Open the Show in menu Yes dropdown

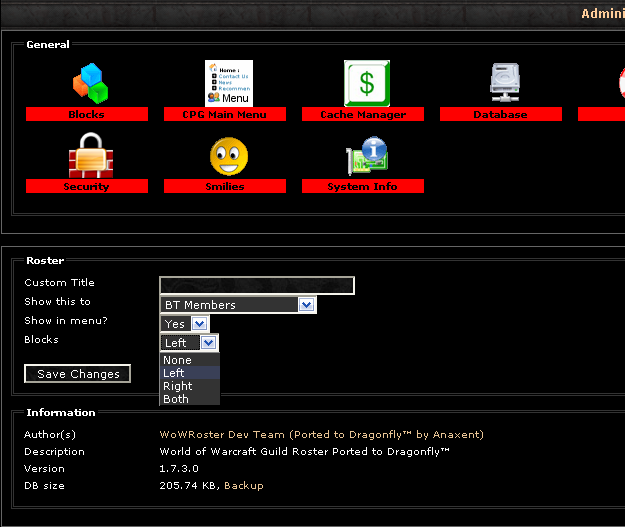pyautogui.click(x=198, y=324)
